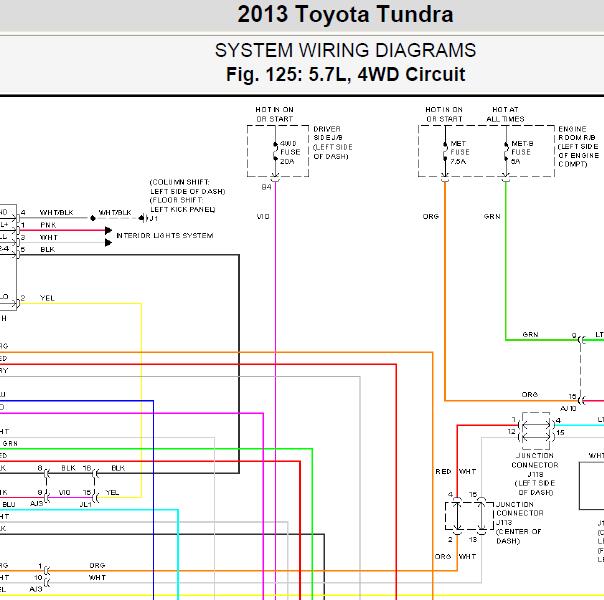604x600 pixels.
Task: Click the 4WD FUSE 20A symbol
Action: (275, 151)
